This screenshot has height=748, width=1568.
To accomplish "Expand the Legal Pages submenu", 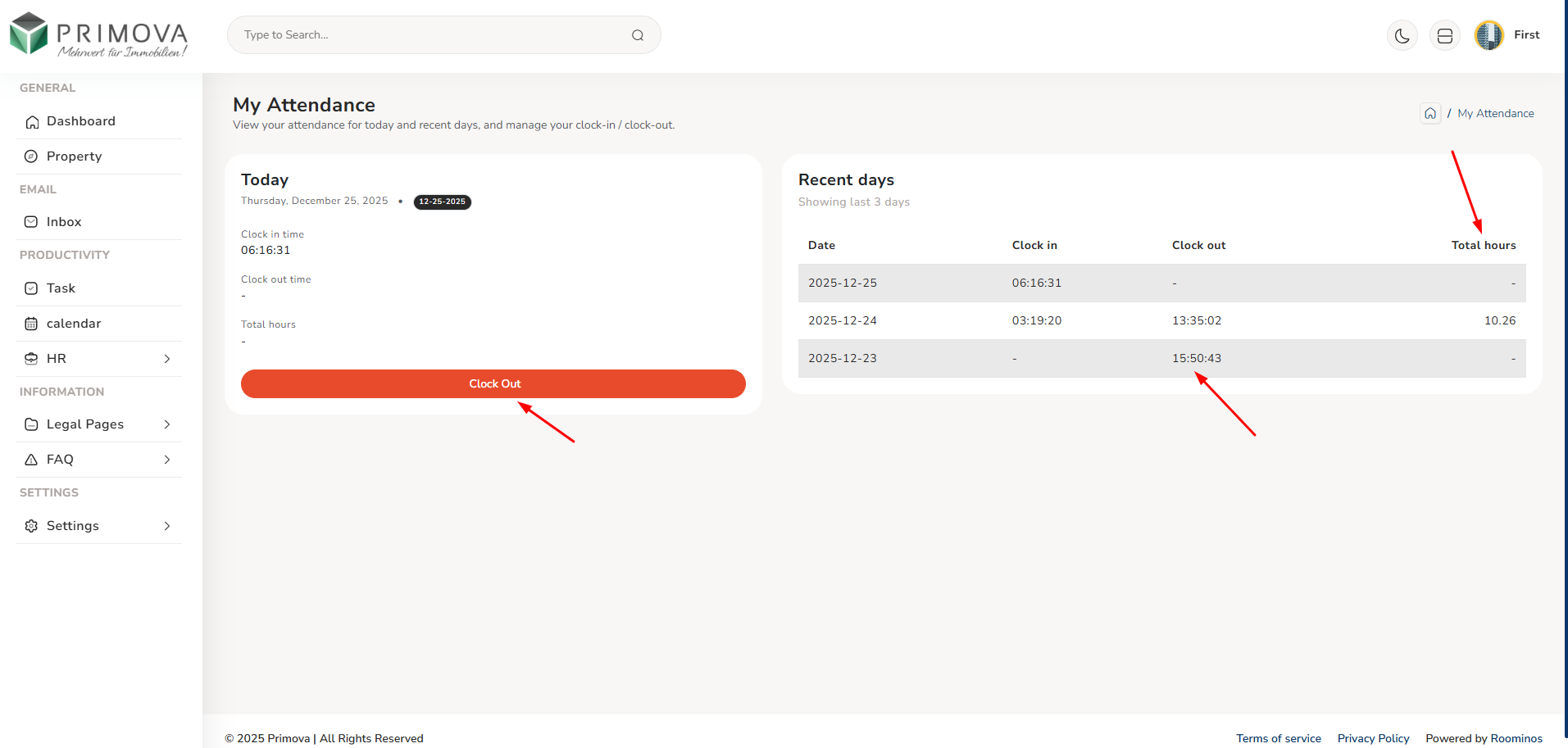I will click(98, 424).
